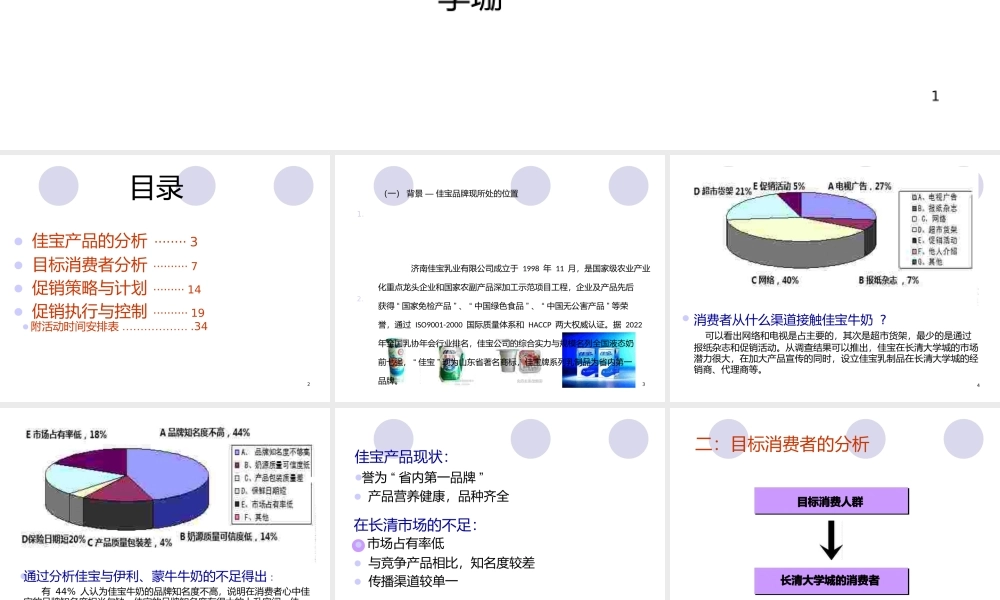
Task: Click the purple box 长清大学城的消费者
Action: tap(831, 580)
